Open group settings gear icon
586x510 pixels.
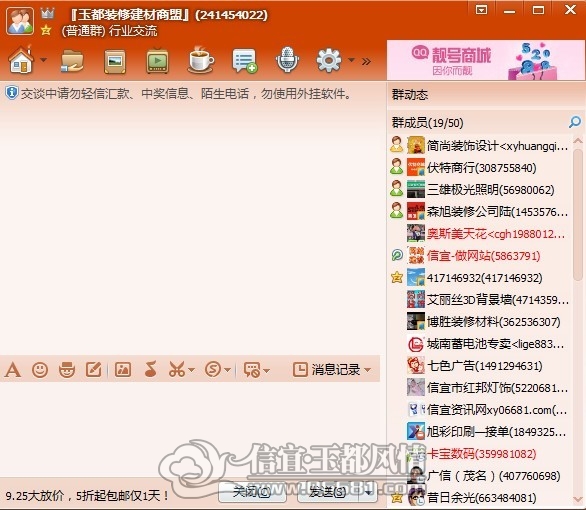tap(329, 60)
